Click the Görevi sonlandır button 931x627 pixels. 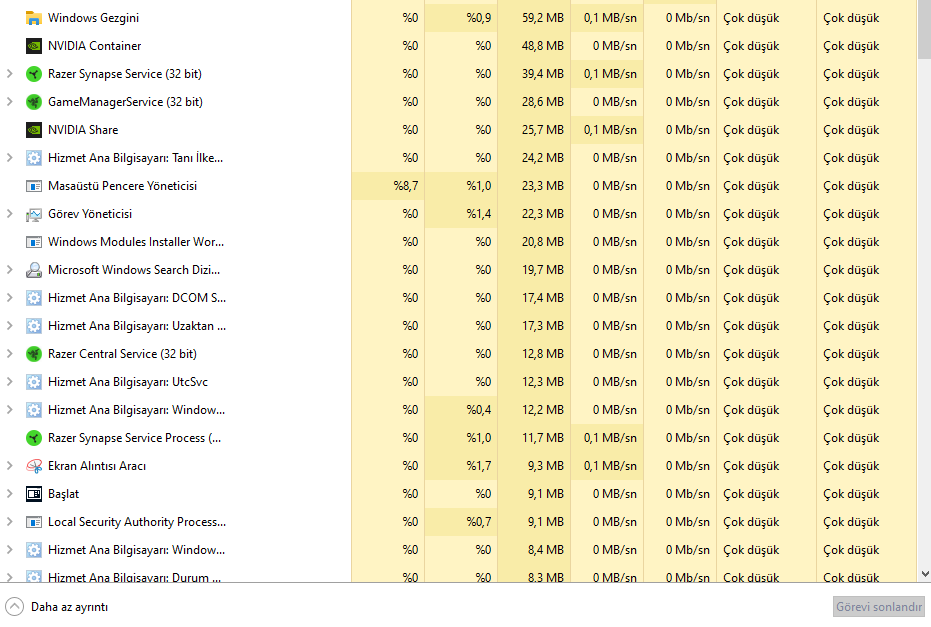pyautogui.click(x=879, y=607)
